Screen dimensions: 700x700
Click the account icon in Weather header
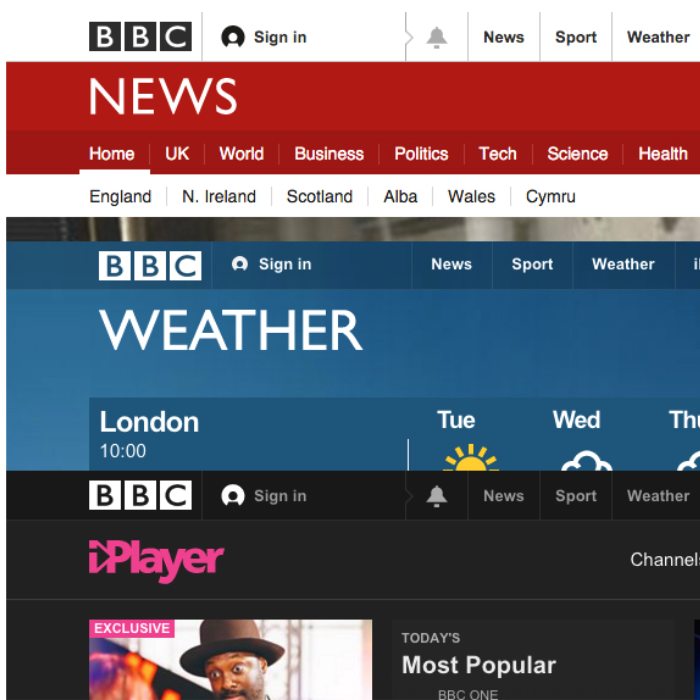(x=240, y=265)
